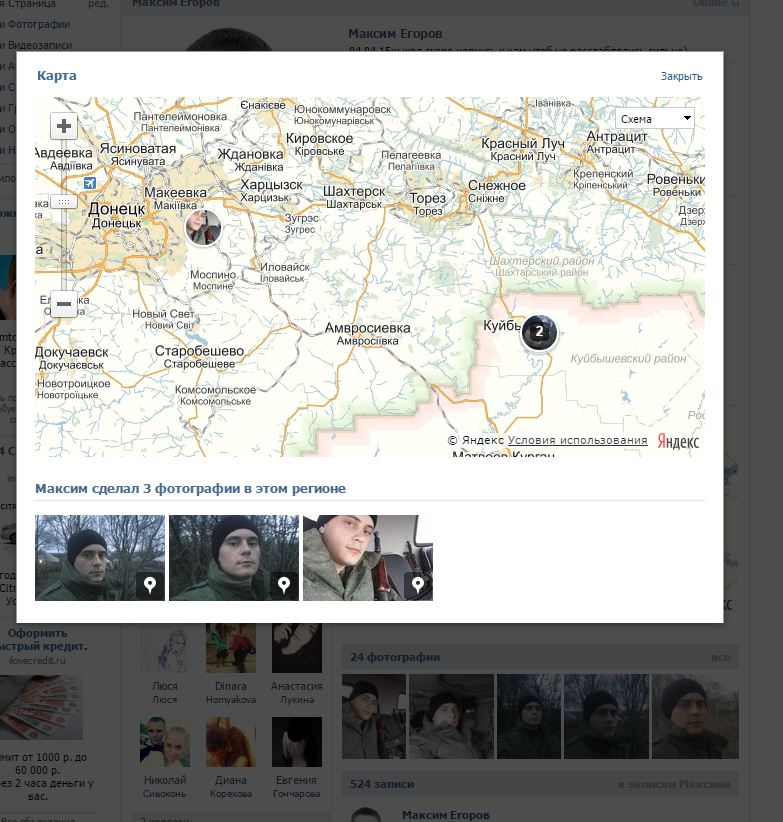The width and height of the screenshot is (783, 822).
Task: Click the Старобешево label on map
Action: (x=199, y=351)
